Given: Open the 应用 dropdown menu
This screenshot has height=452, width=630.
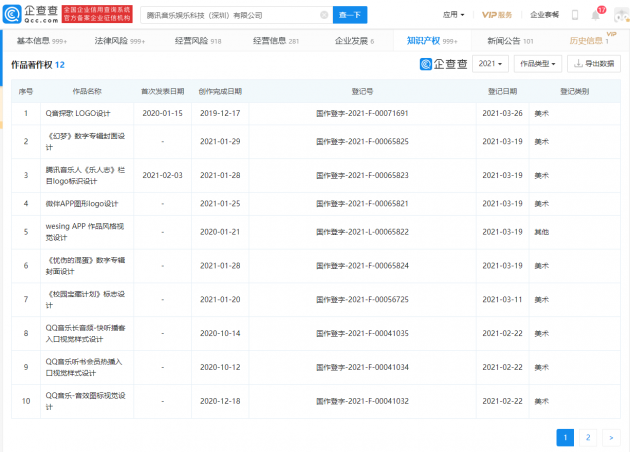Looking at the screenshot, I should pyautogui.click(x=454, y=15).
